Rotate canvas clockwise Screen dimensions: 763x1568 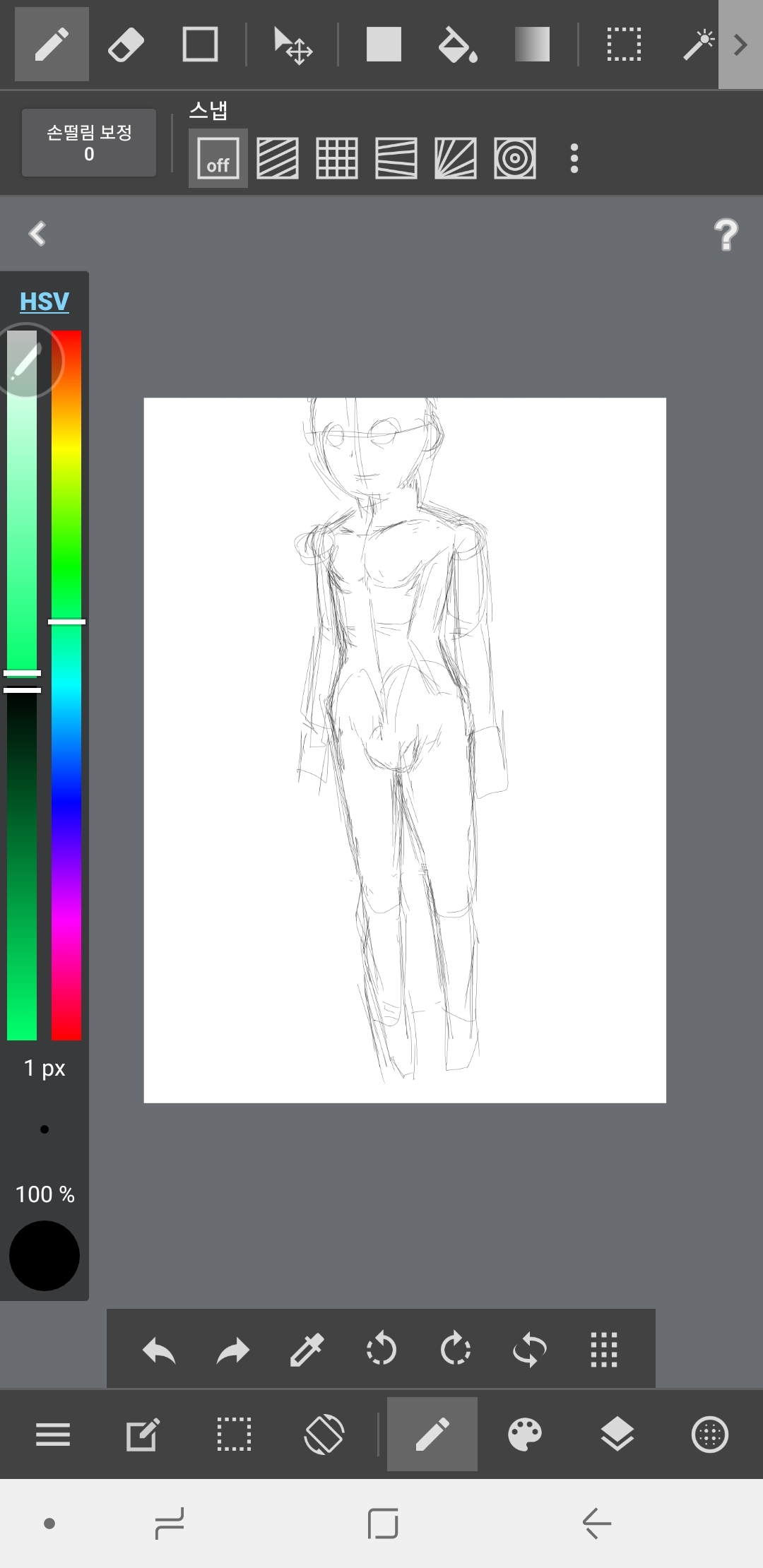click(x=456, y=1349)
